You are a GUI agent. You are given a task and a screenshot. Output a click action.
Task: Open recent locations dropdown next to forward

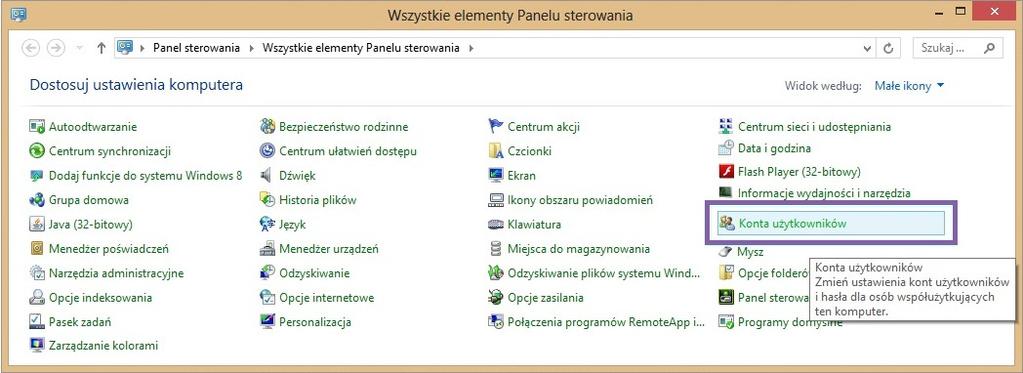click(80, 48)
